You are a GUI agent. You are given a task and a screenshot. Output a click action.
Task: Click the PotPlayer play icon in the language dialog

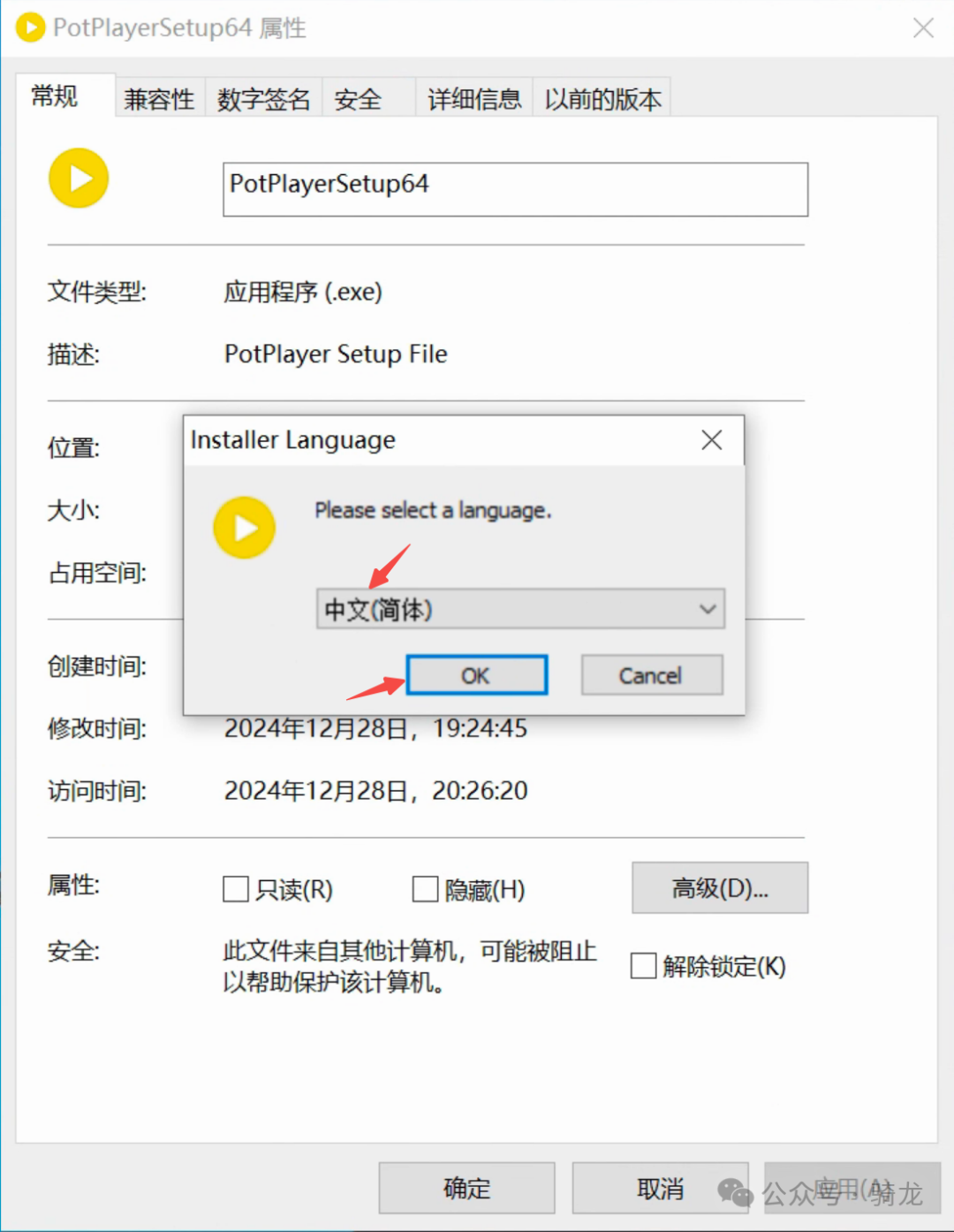click(244, 527)
